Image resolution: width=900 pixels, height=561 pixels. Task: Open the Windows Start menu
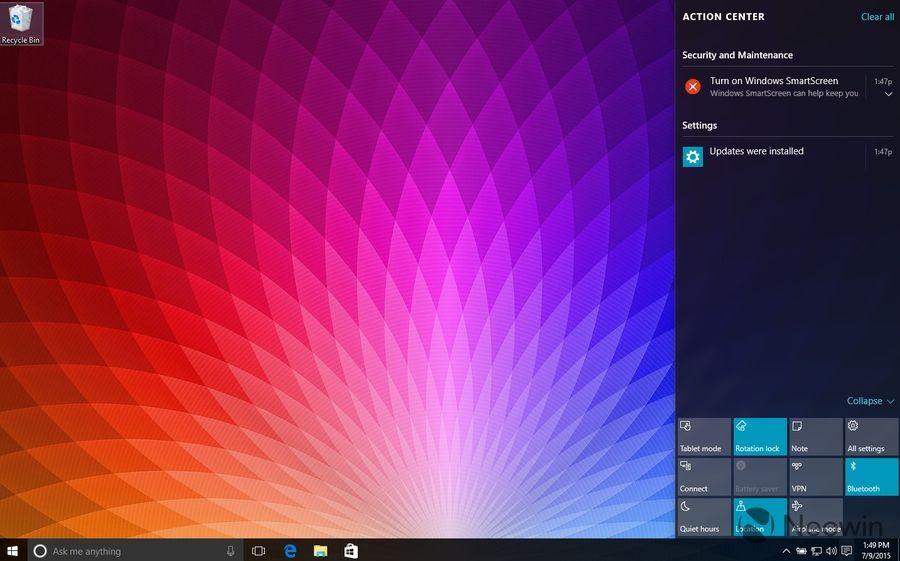pos(12,551)
